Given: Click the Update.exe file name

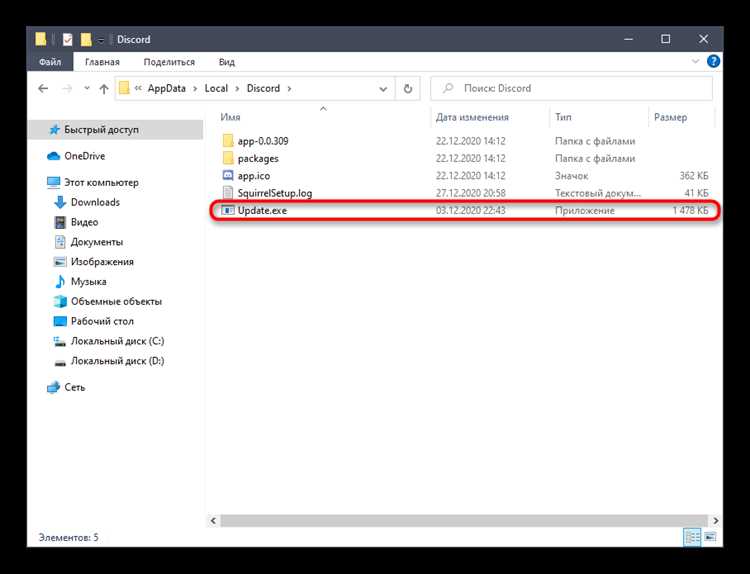Looking at the screenshot, I should click(x=262, y=210).
